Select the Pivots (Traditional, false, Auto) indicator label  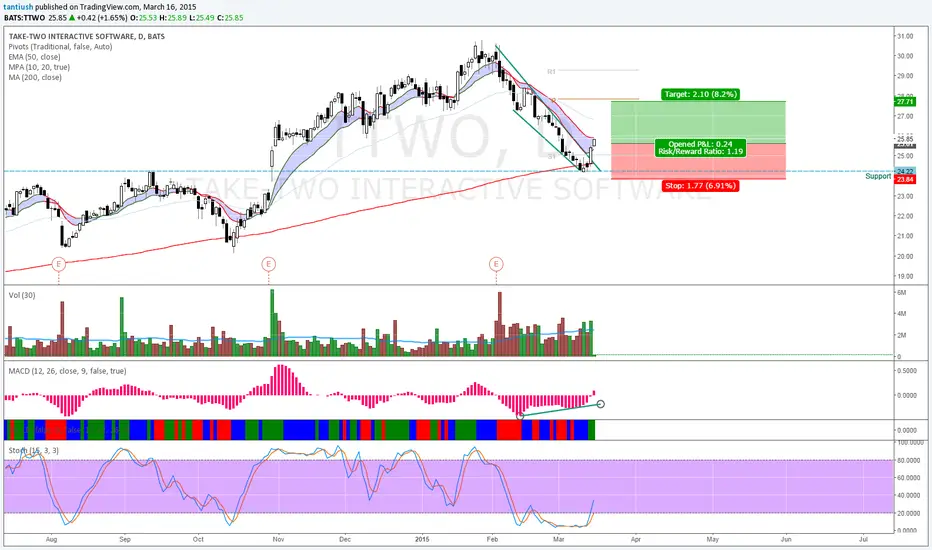(x=60, y=46)
